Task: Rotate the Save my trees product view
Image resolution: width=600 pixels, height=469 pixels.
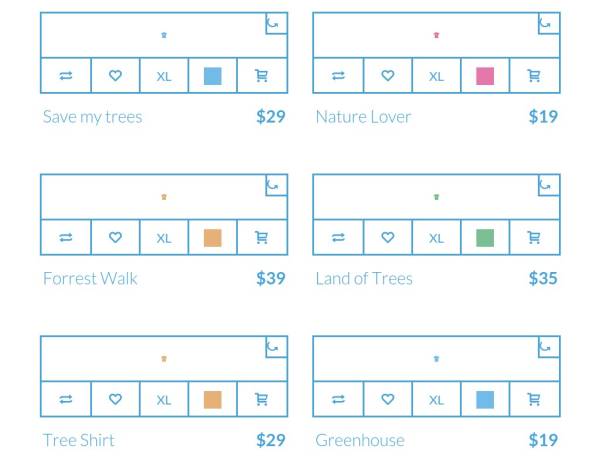Action: (x=276, y=23)
